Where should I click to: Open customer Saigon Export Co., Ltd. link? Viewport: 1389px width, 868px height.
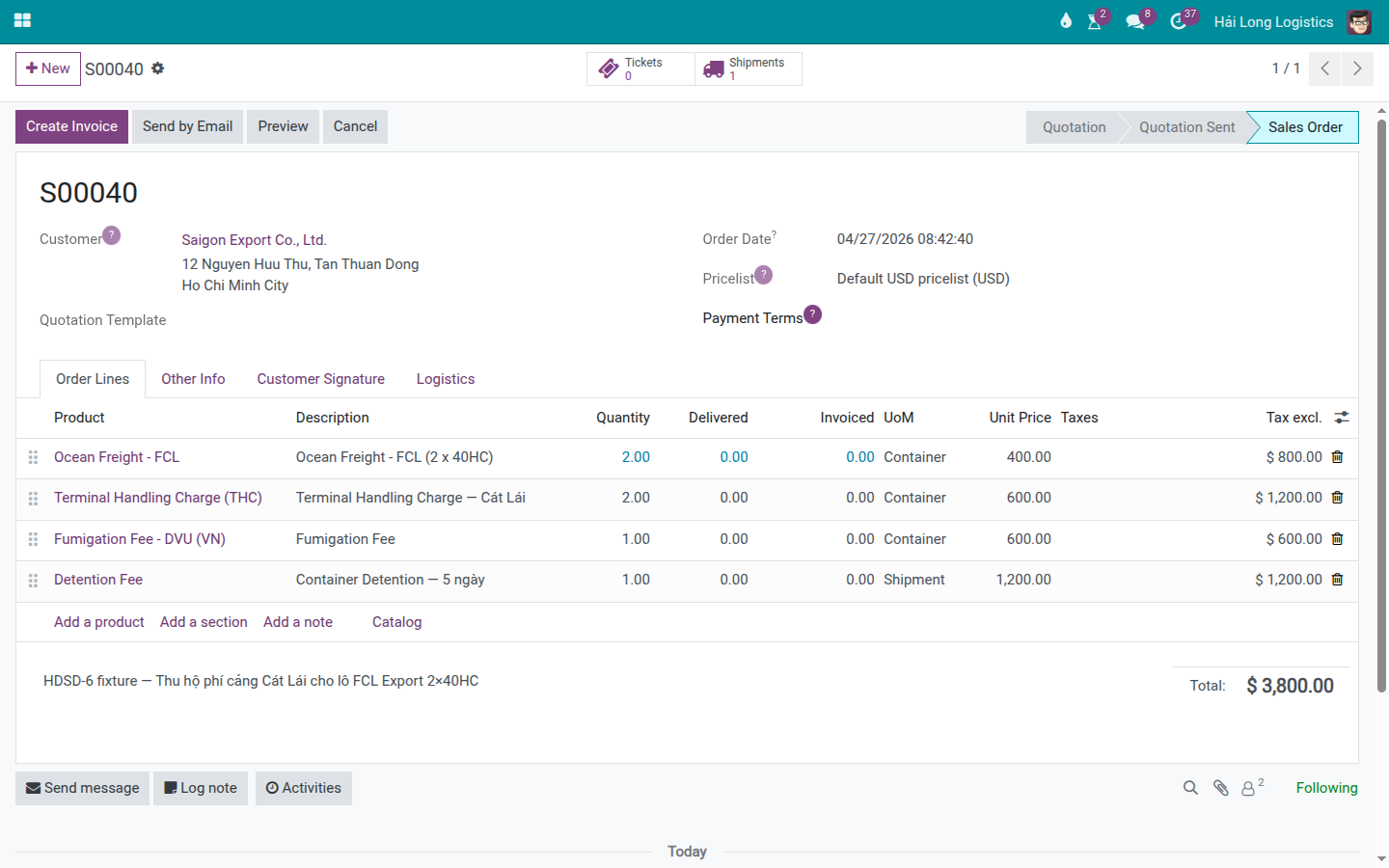(x=255, y=240)
